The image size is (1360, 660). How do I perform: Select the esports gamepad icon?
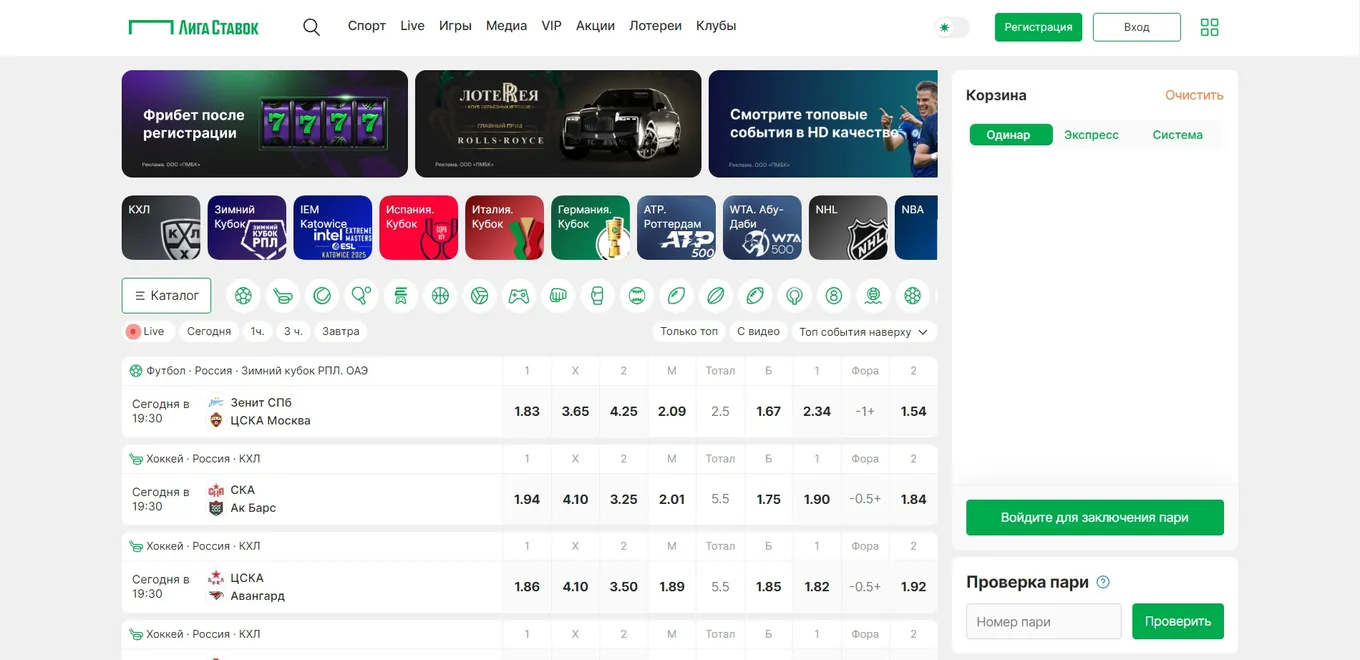(x=519, y=296)
